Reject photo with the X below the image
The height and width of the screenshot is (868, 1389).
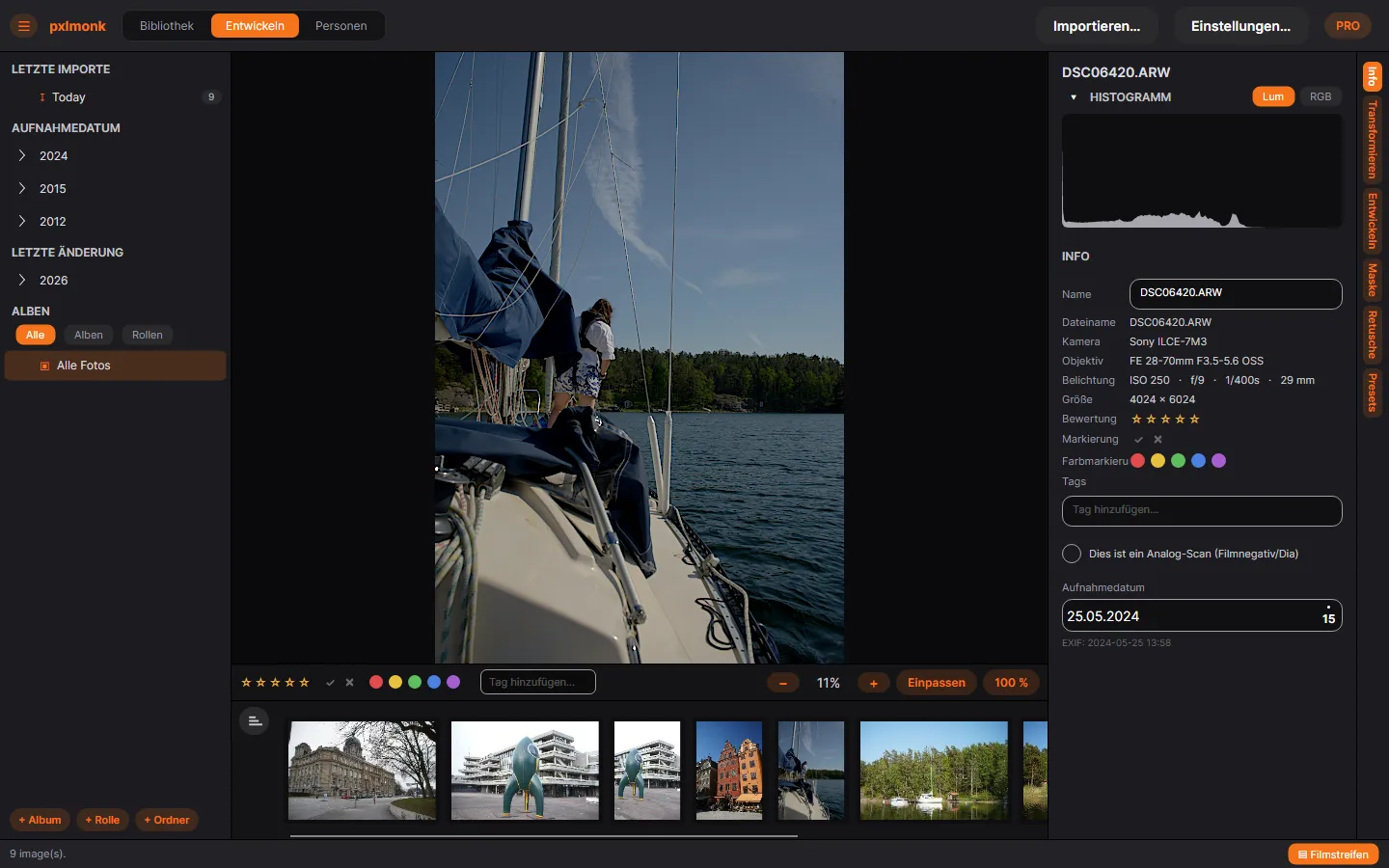click(x=349, y=683)
